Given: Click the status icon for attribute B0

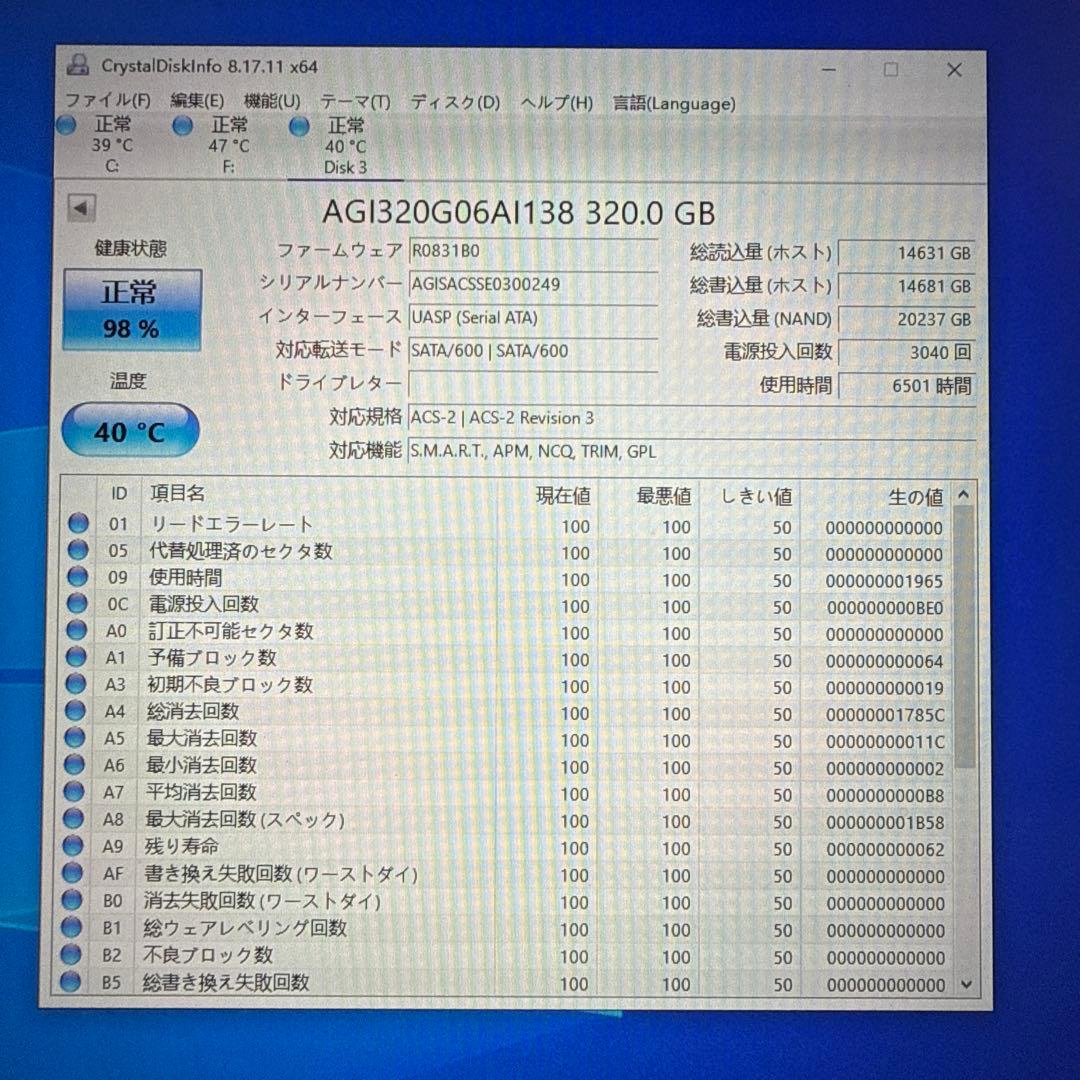Looking at the screenshot, I should point(72,900).
